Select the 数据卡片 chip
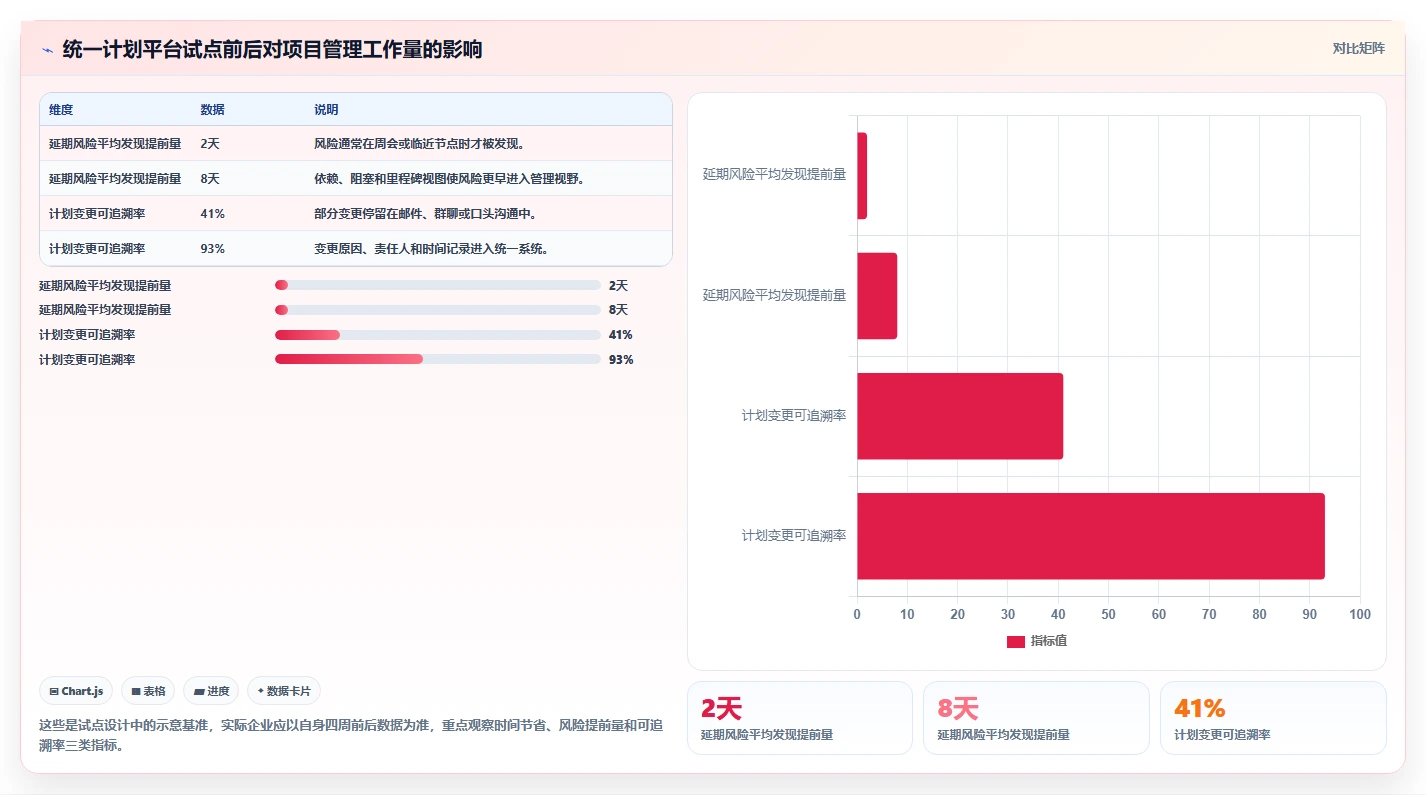 tap(284, 691)
